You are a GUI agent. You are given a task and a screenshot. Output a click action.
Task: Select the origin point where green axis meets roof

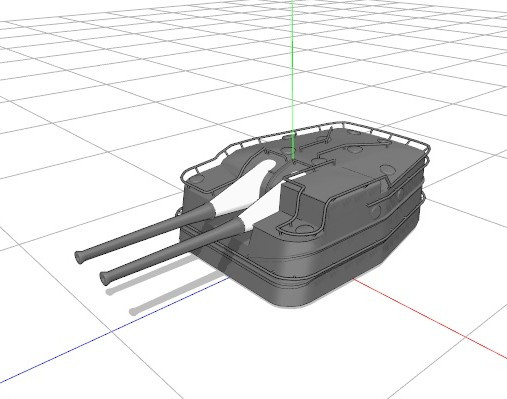click(x=293, y=160)
